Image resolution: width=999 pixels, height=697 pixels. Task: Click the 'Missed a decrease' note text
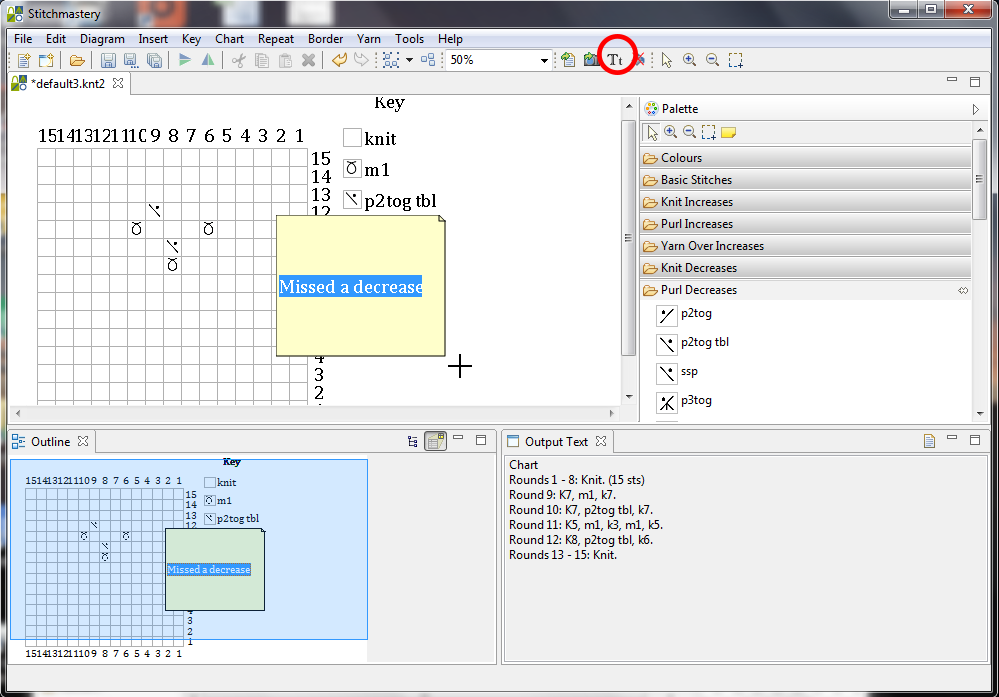(x=350, y=287)
